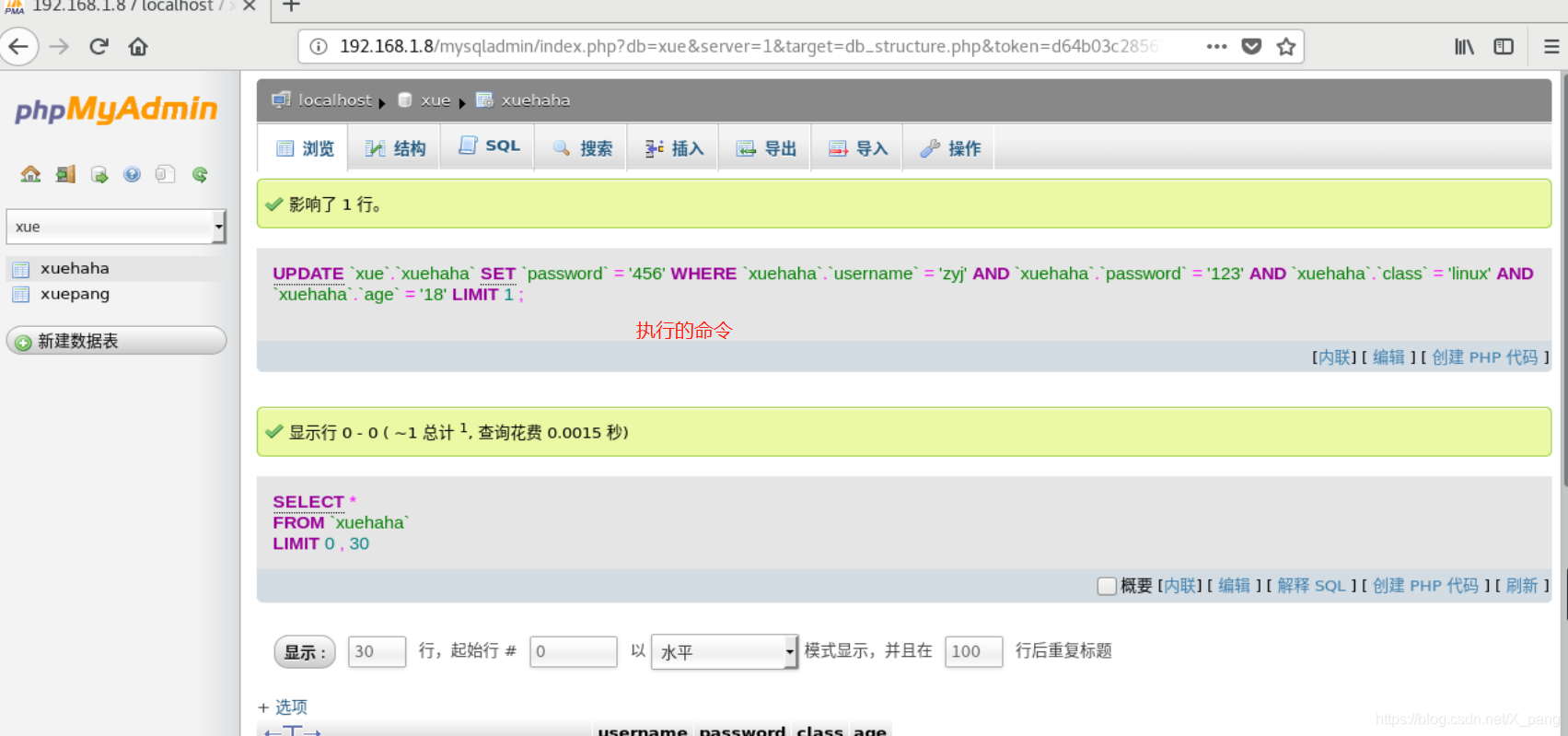
Task: Click the class column header
Action: (x=819, y=731)
